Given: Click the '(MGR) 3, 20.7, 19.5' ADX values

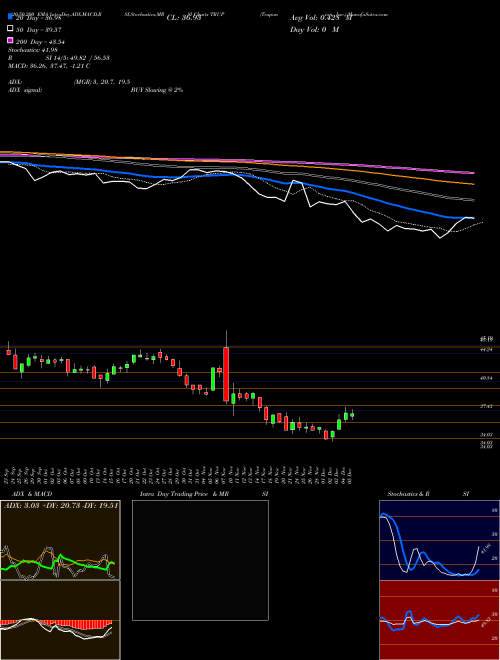Looking at the screenshot, I should pyautogui.click(x=101, y=82).
